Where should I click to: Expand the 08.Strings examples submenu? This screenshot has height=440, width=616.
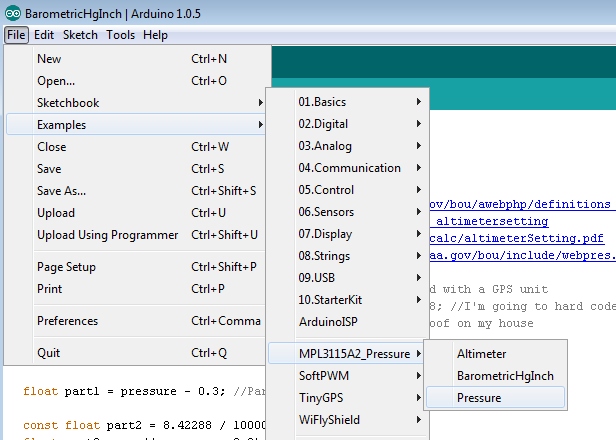[x=348, y=256]
